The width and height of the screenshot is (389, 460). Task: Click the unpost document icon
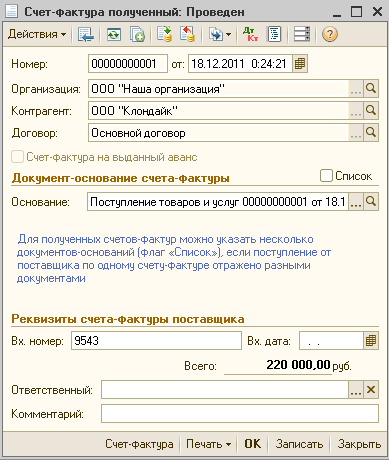tap(187, 34)
